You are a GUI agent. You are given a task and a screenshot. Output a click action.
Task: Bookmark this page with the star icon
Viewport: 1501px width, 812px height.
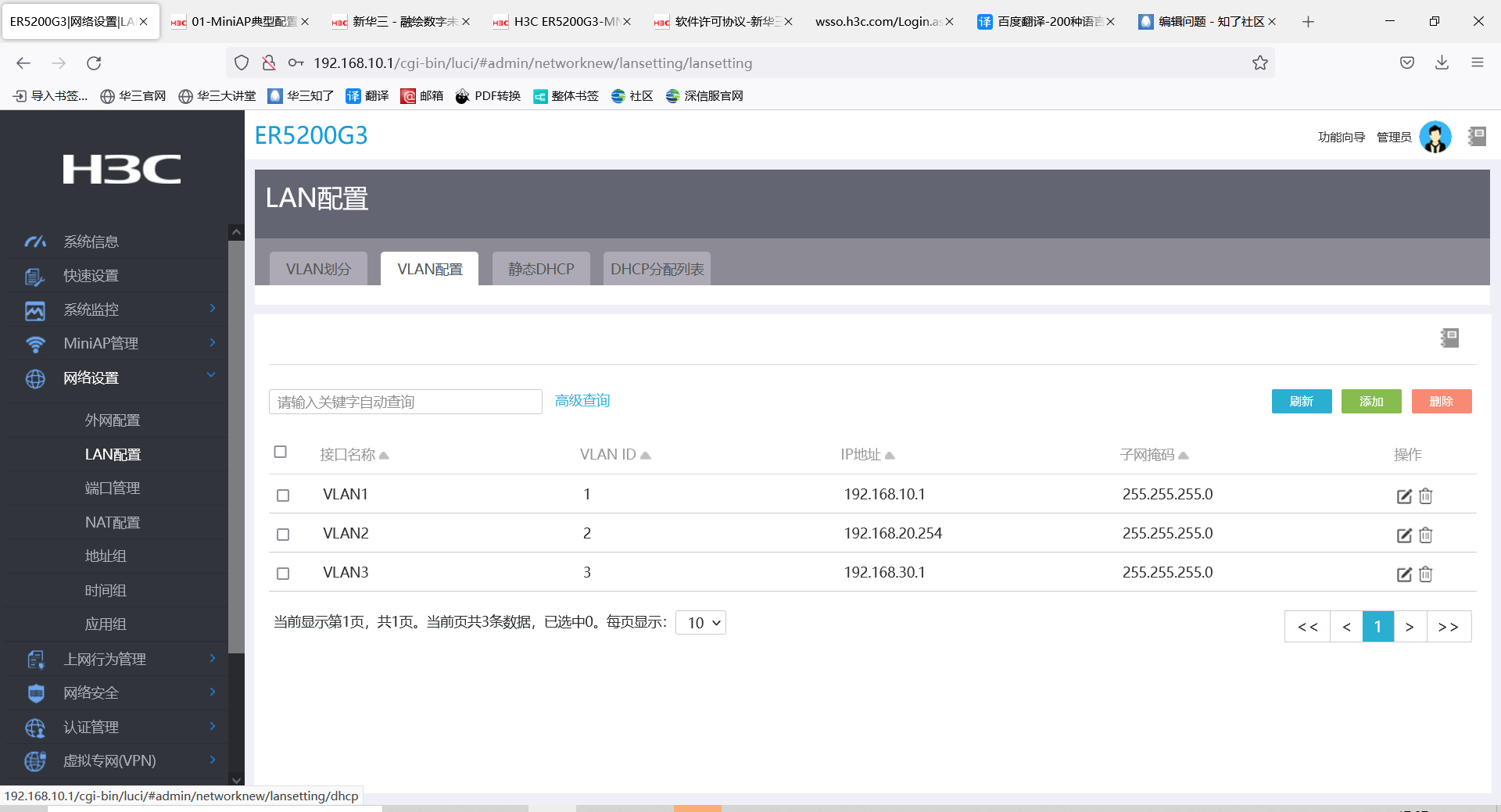pyautogui.click(x=1259, y=63)
